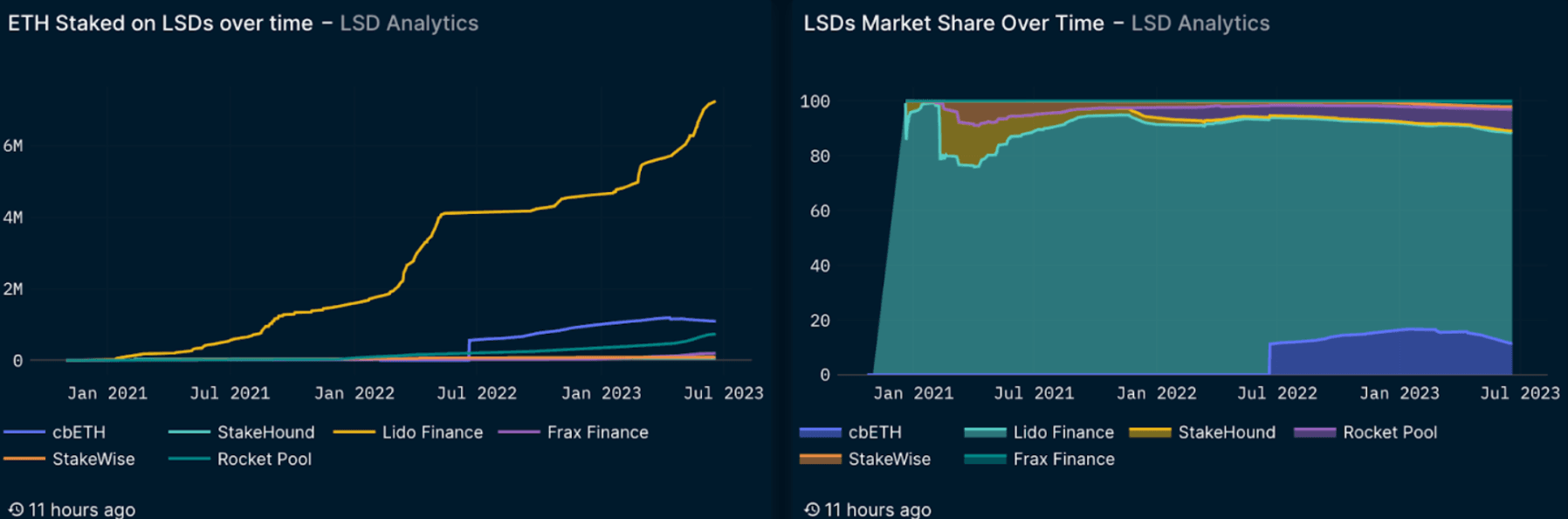Screen dimensions: 1568x519
Task: Click 'Jul 2022' label on ETH Staked x-axis
Action: coord(477,393)
